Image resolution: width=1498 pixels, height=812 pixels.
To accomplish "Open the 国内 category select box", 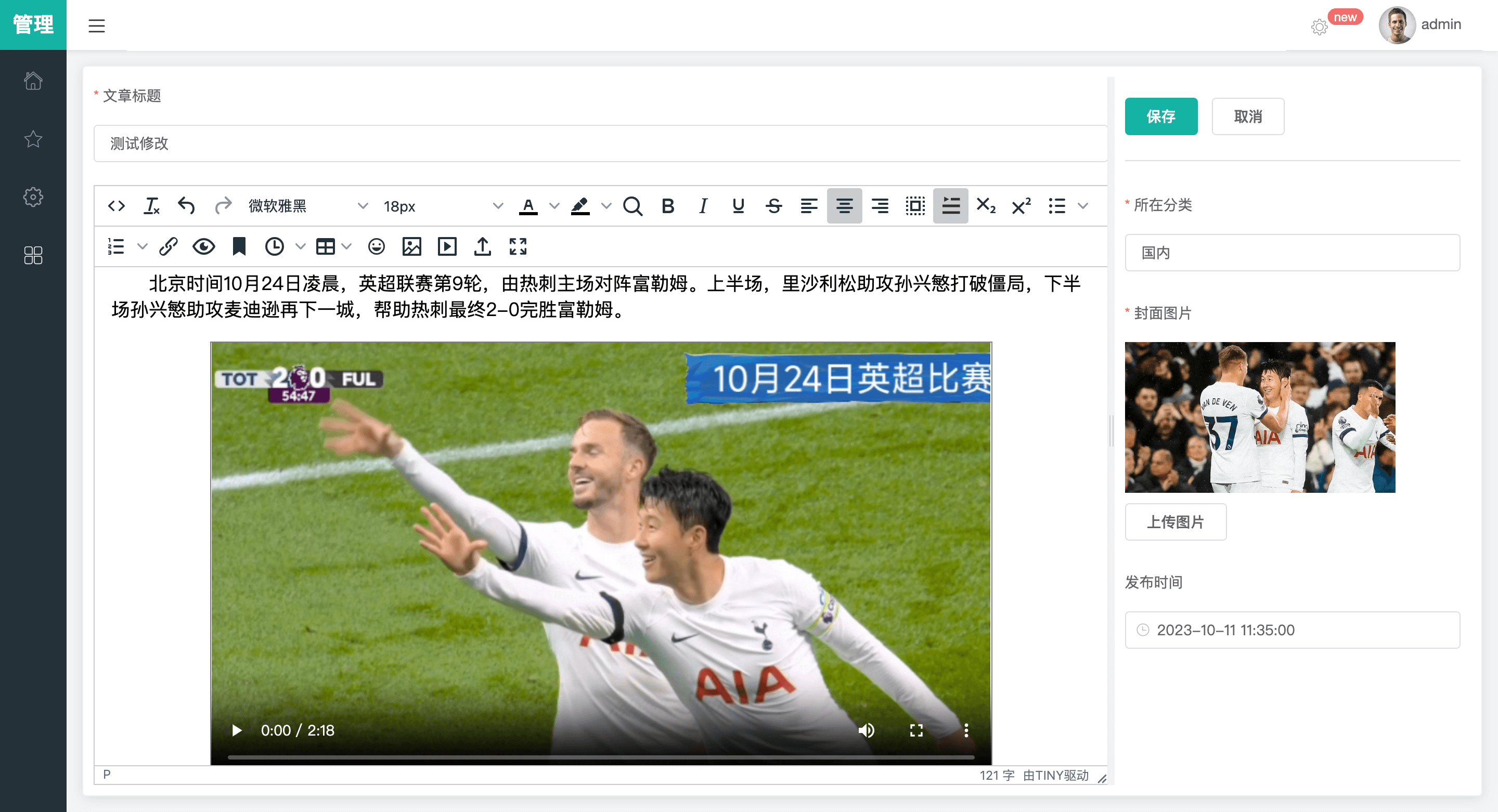I will point(1292,253).
